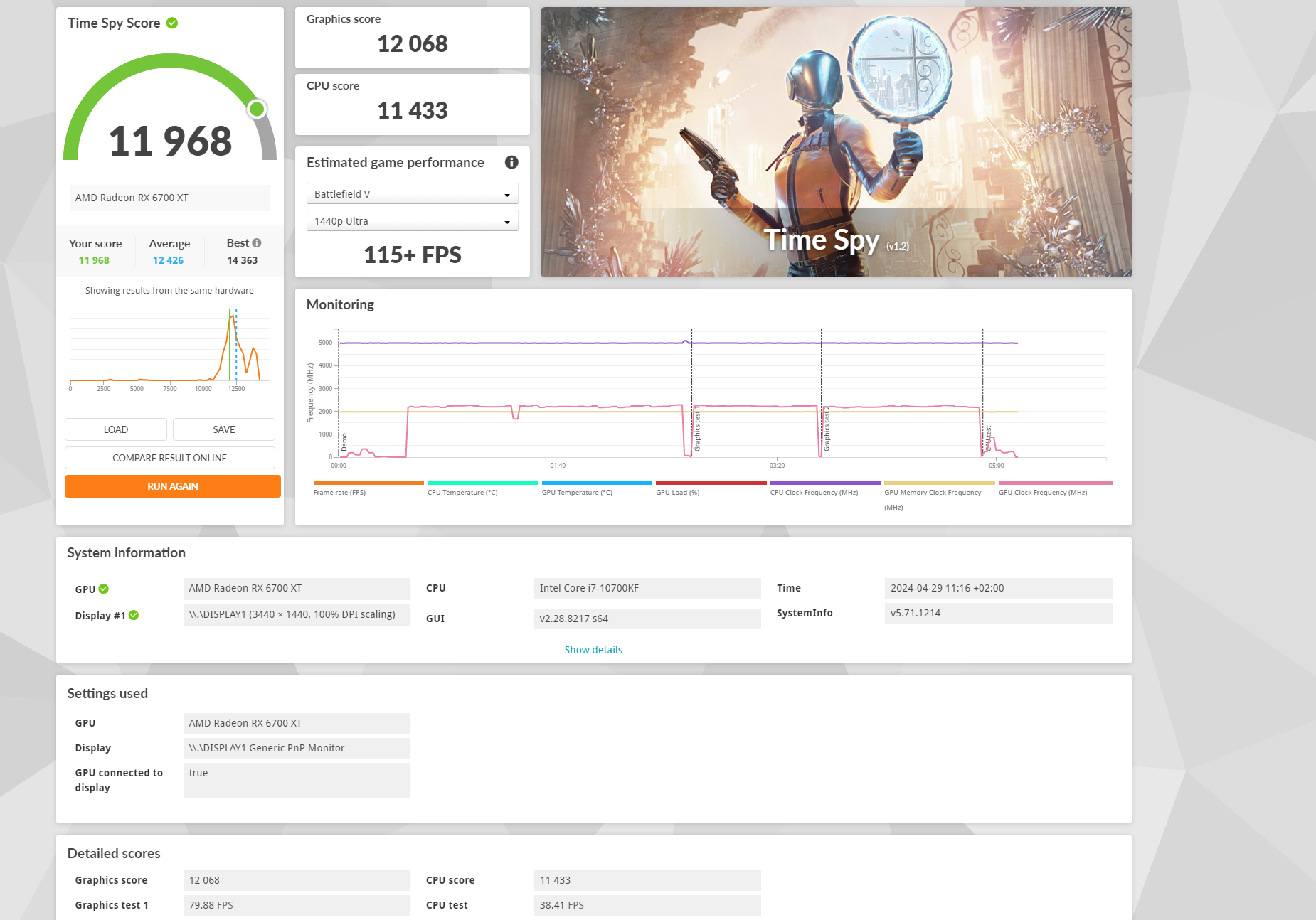Click the green check icon next to GPU

coord(104,589)
